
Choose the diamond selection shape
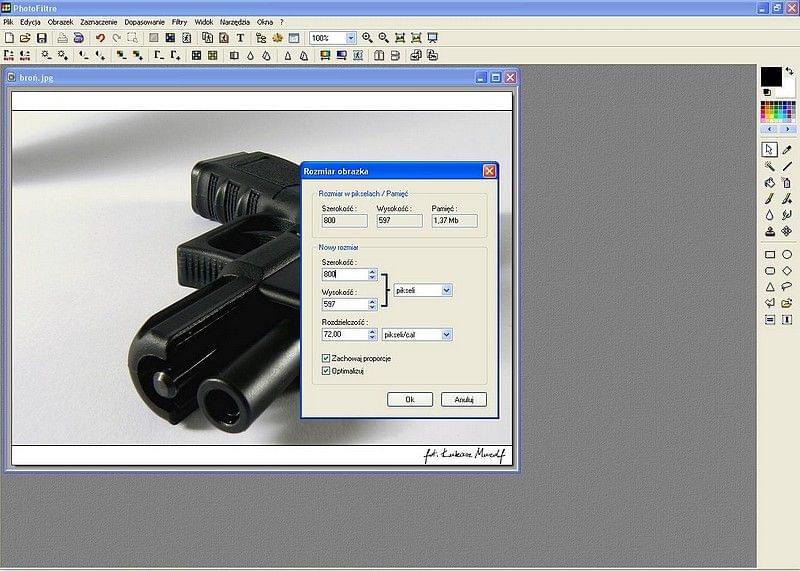787,270
